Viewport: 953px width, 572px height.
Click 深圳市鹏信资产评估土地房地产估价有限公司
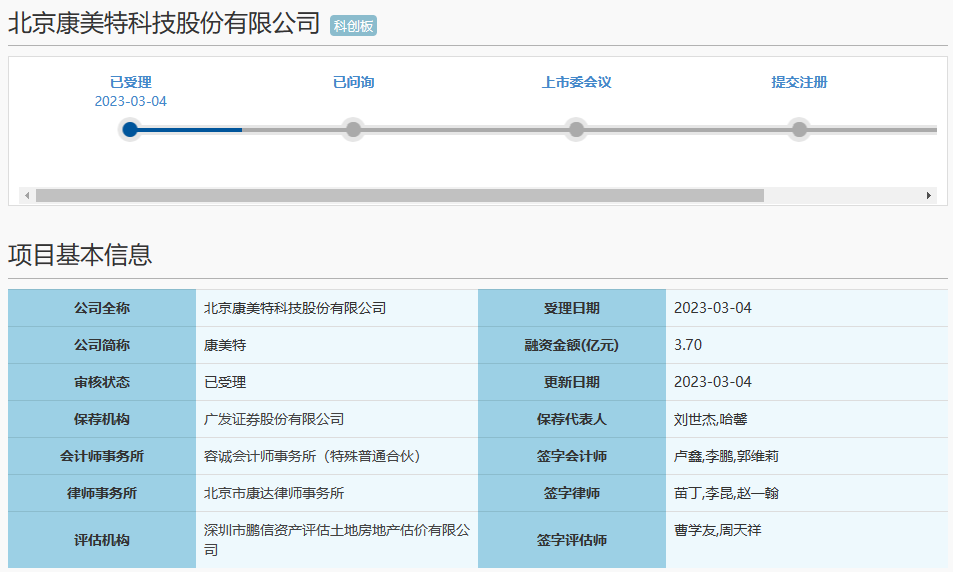click(337, 540)
